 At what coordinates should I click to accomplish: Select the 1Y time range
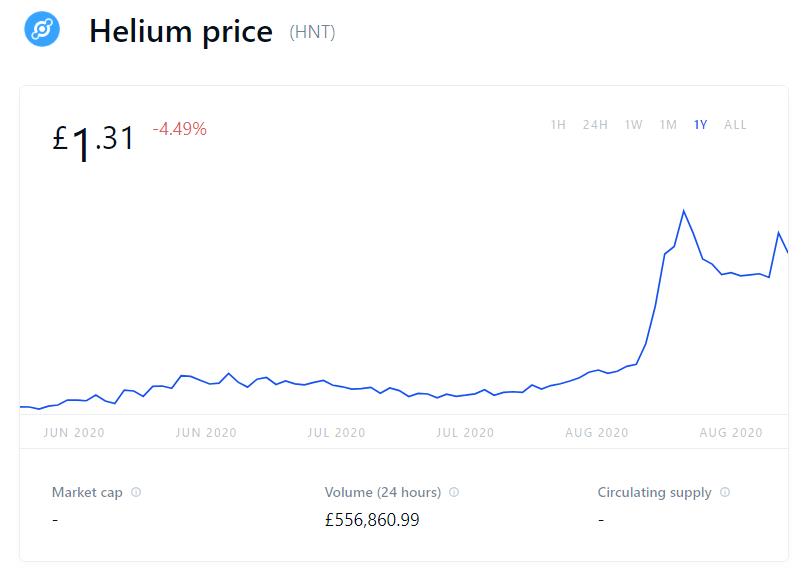click(701, 125)
